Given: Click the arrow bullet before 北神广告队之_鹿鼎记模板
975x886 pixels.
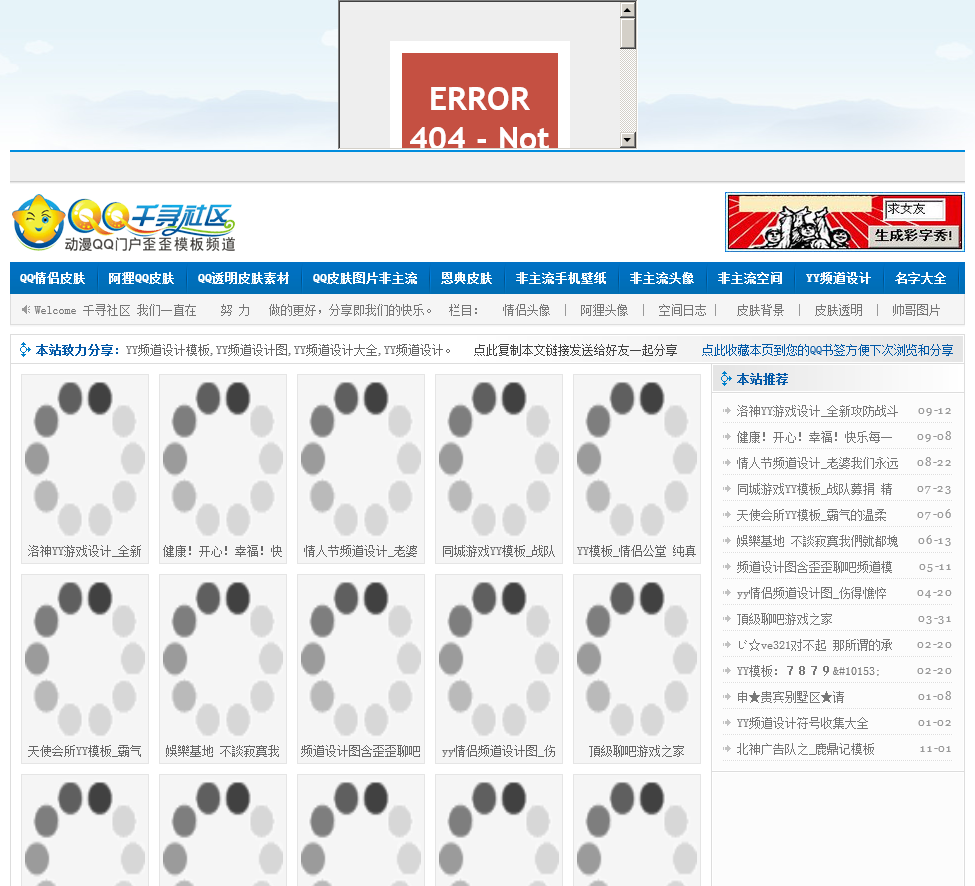Looking at the screenshot, I should (726, 749).
